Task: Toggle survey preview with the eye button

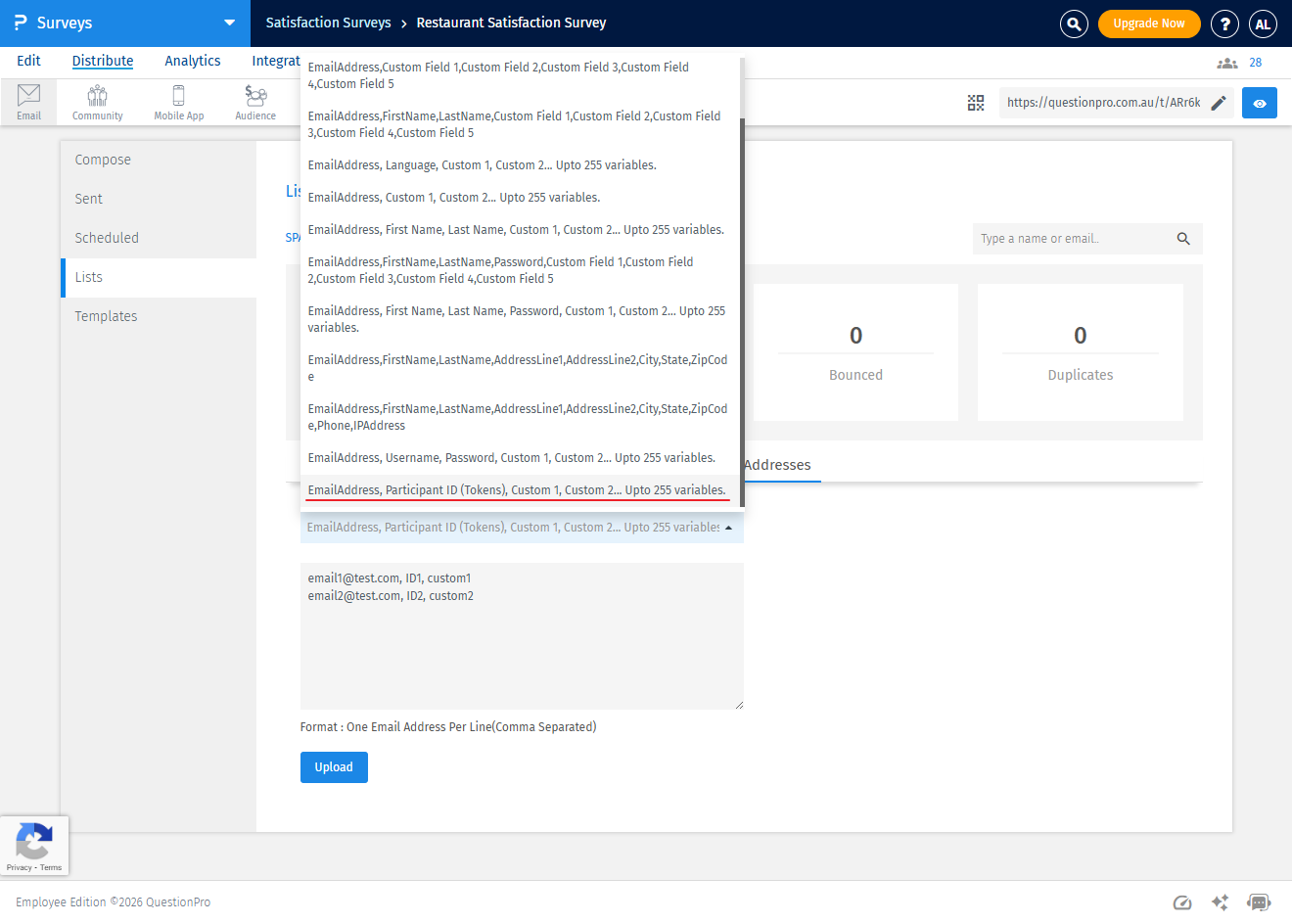Action: tap(1260, 102)
